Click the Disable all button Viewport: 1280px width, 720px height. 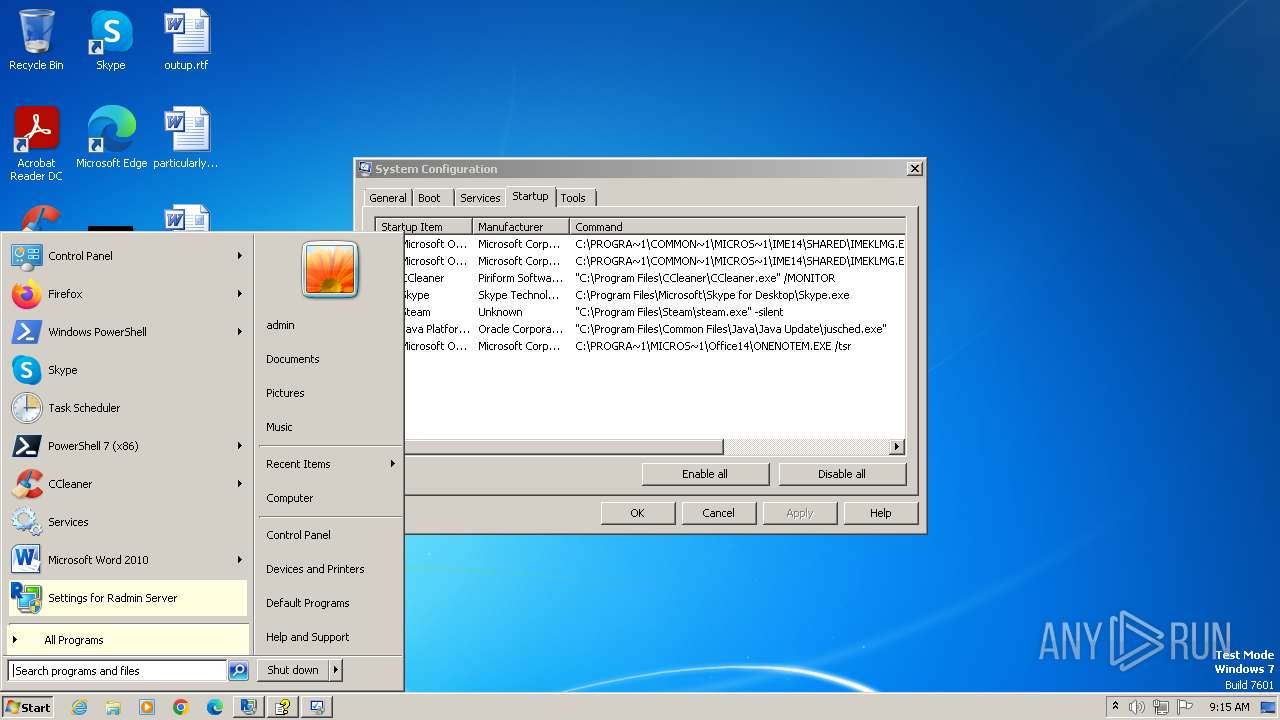click(x=842, y=474)
